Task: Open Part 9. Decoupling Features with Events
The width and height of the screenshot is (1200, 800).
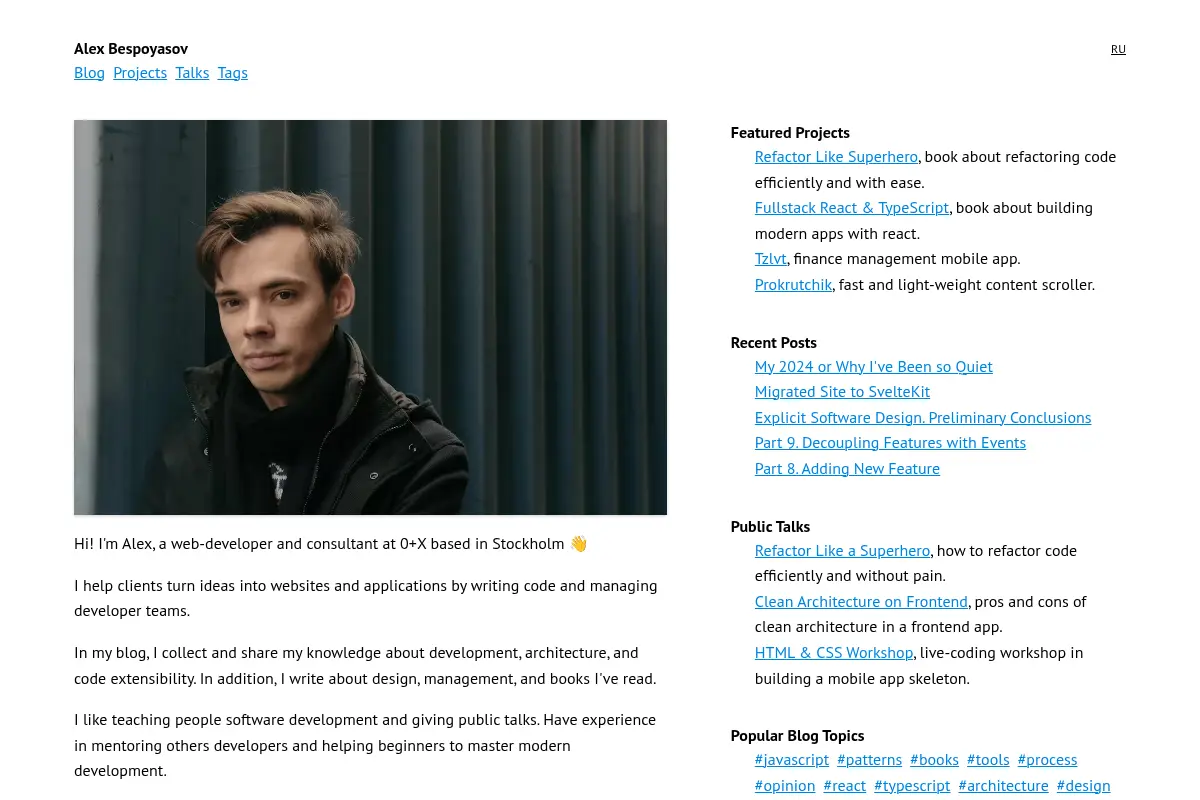Action: (x=890, y=443)
